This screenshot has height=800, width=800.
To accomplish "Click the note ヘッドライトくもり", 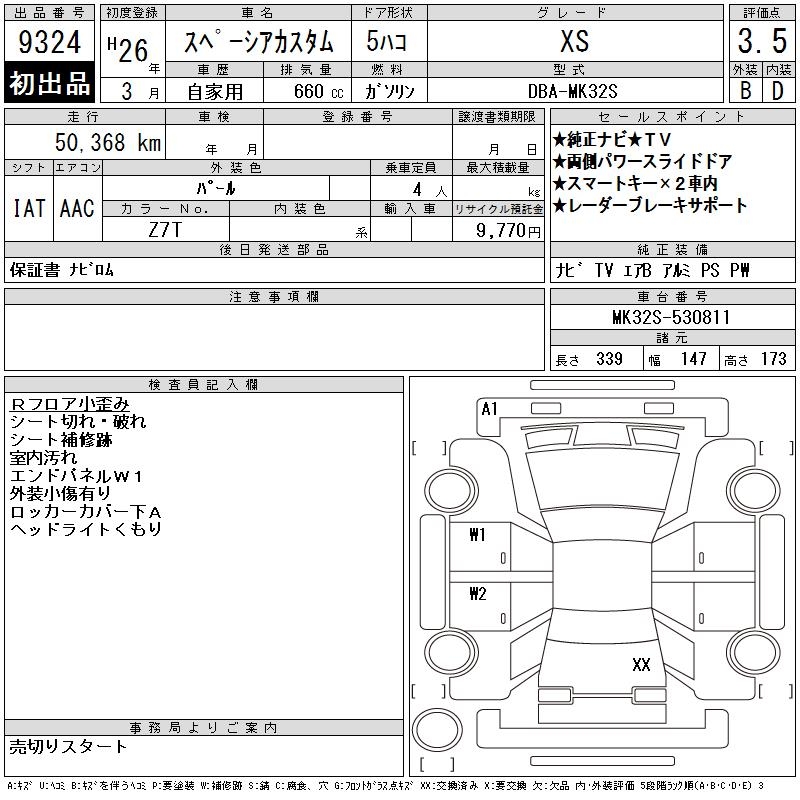I will coord(86,529).
